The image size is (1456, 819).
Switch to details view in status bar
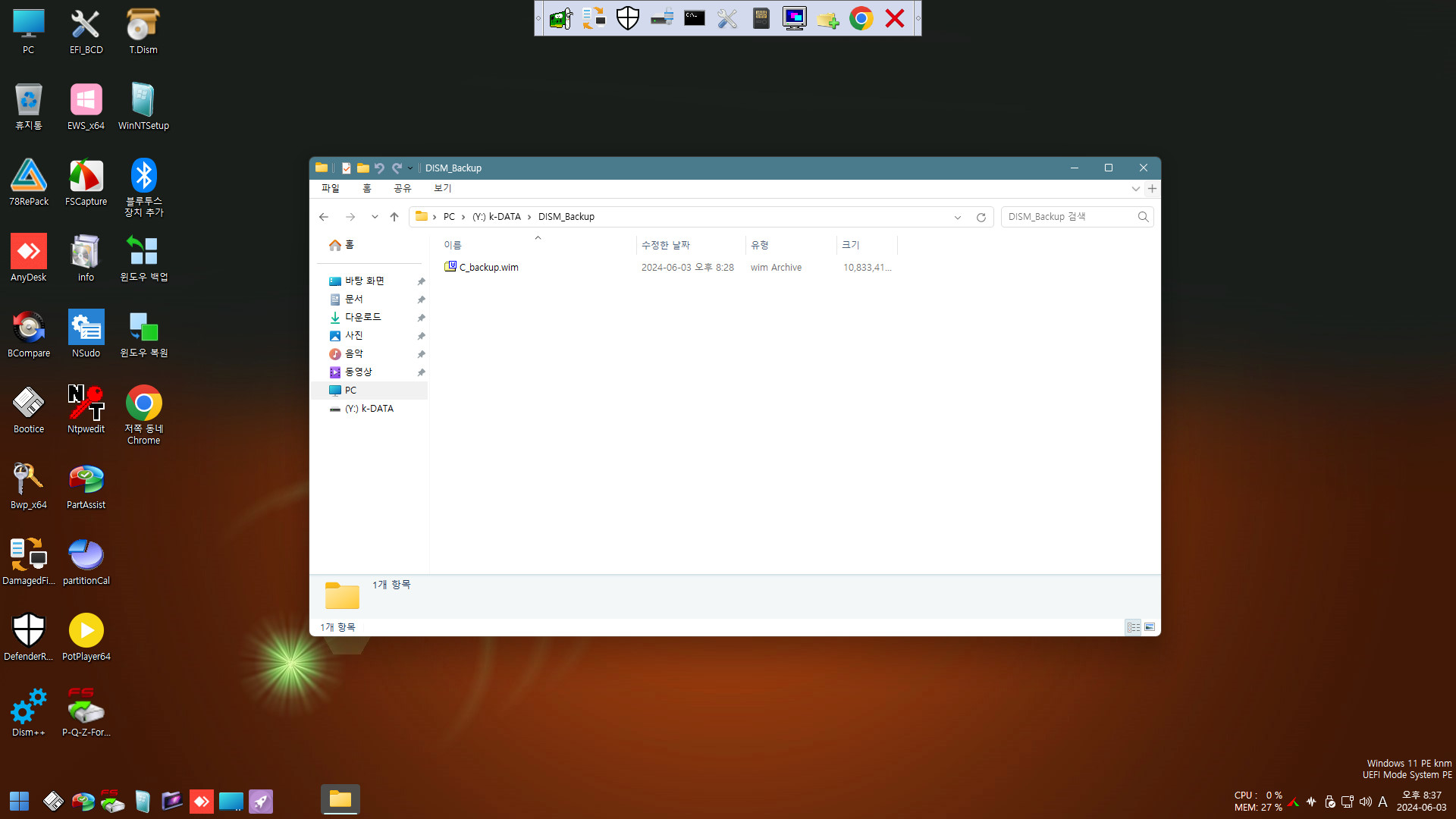pyautogui.click(x=1133, y=627)
